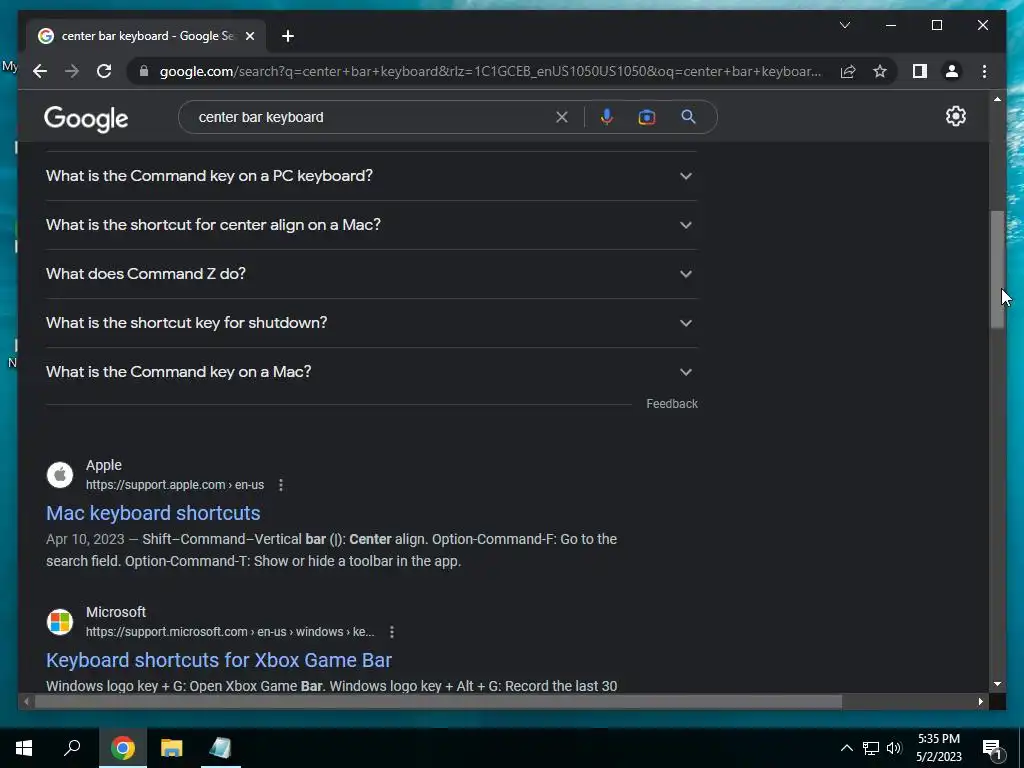Select the 'center bar keyboard' browser tab
Image resolution: width=1024 pixels, height=768 pixels.
click(x=146, y=36)
